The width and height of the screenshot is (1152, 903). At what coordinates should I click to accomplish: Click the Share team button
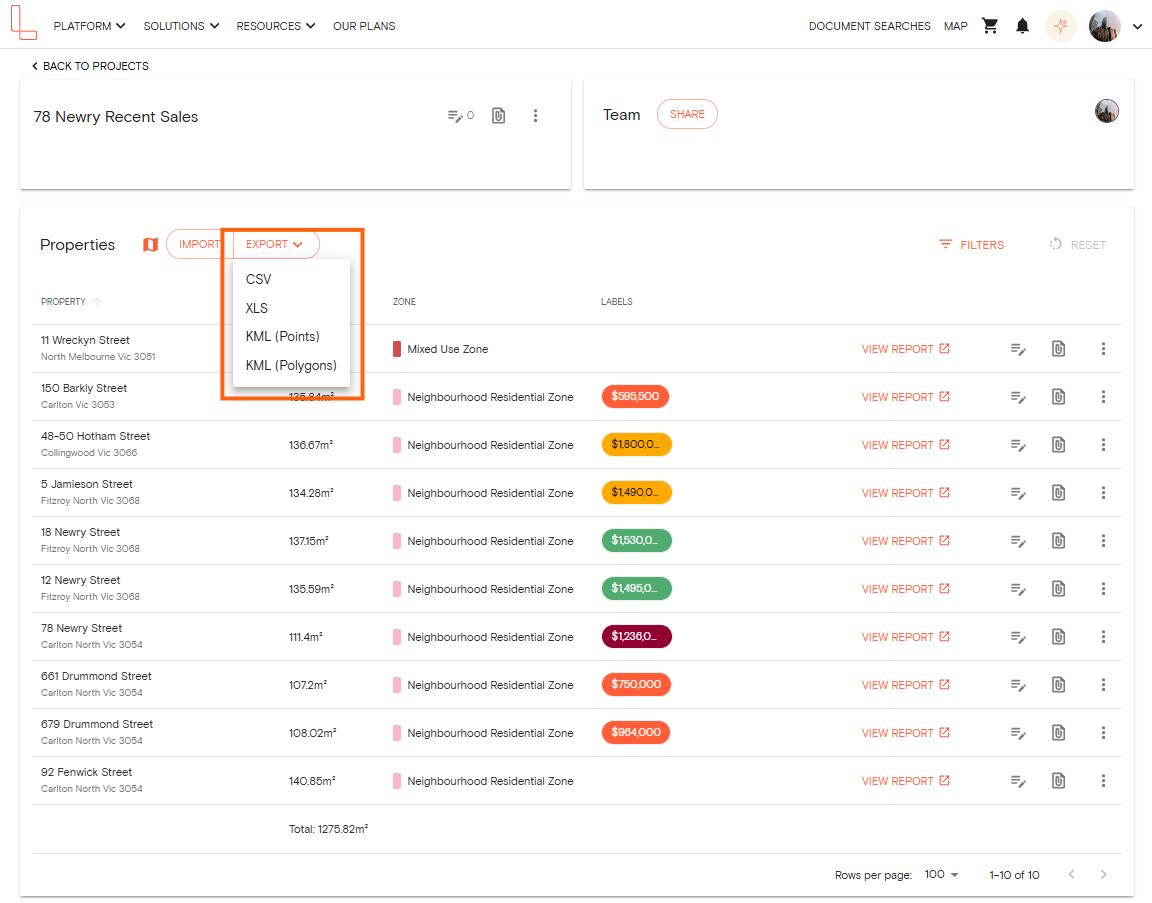687,114
